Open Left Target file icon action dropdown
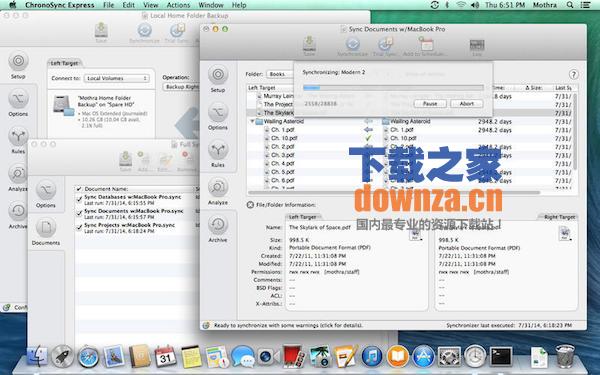The width and height of the screenshot is (600, 375). (x=416, y=234)
